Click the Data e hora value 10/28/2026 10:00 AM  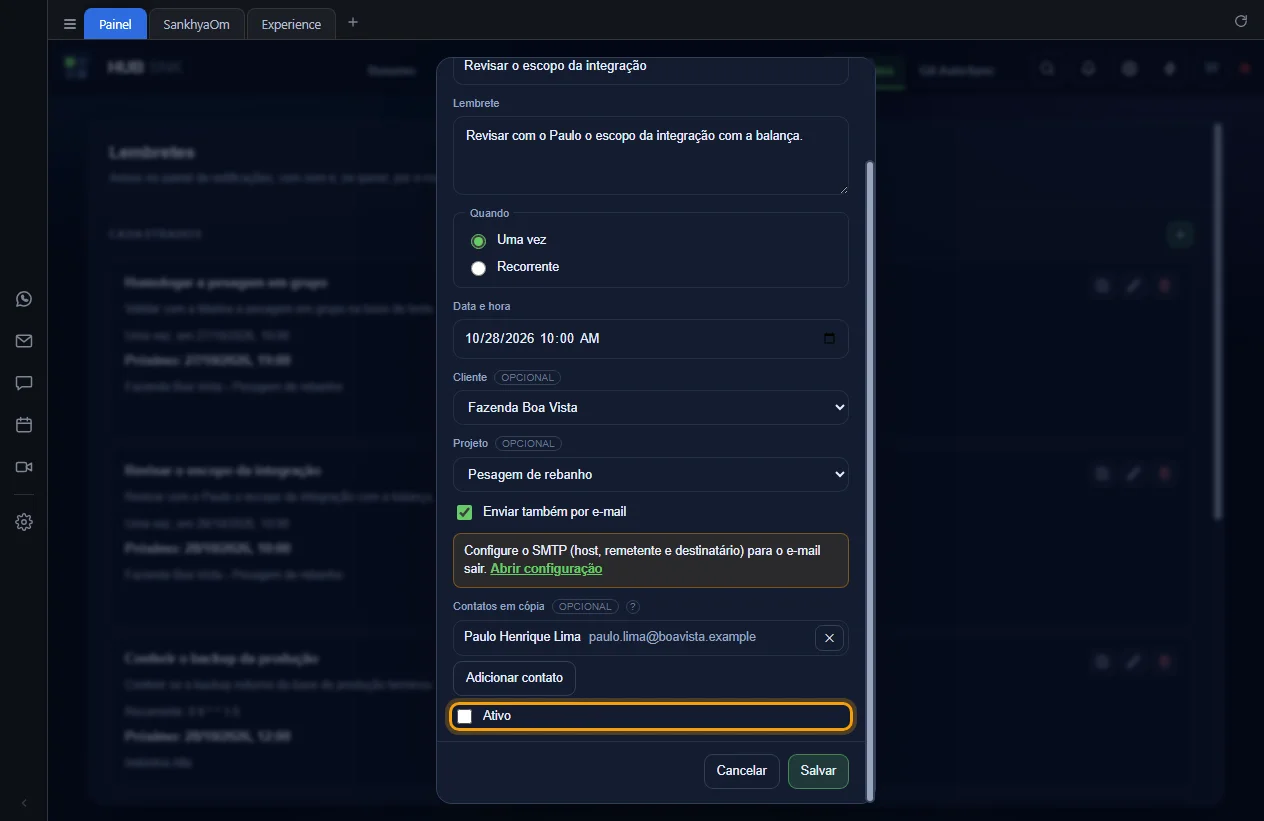point(532,338)
